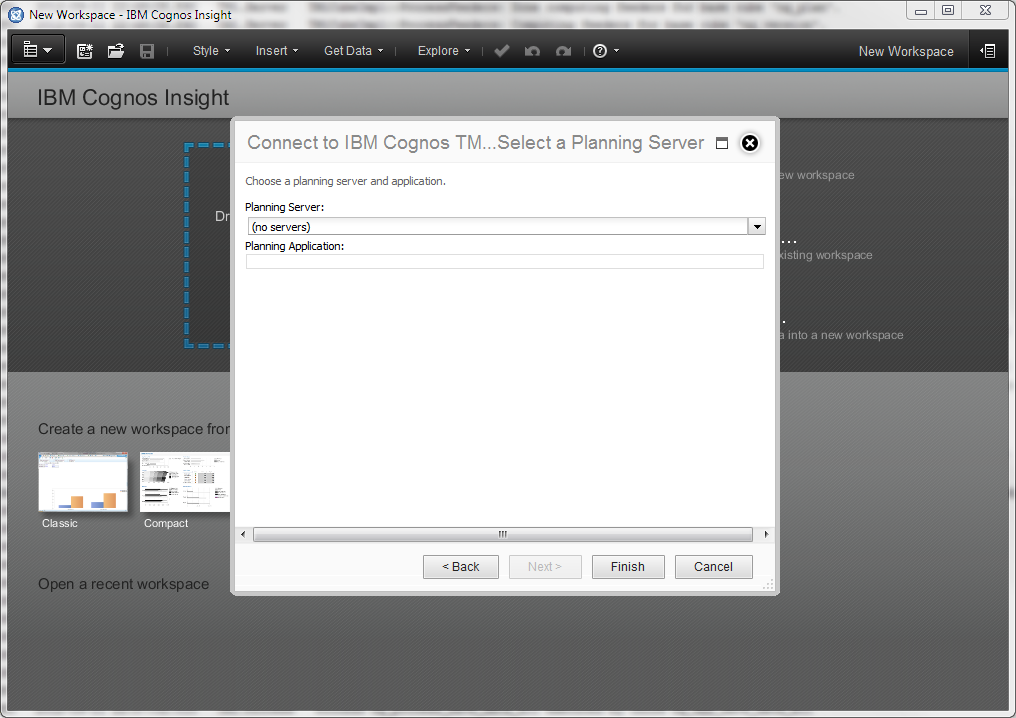Image resolution: width=1016 pixels, height=718 pixels.
Task: Click the Undo arrow icon
Action: coord(532,51)
